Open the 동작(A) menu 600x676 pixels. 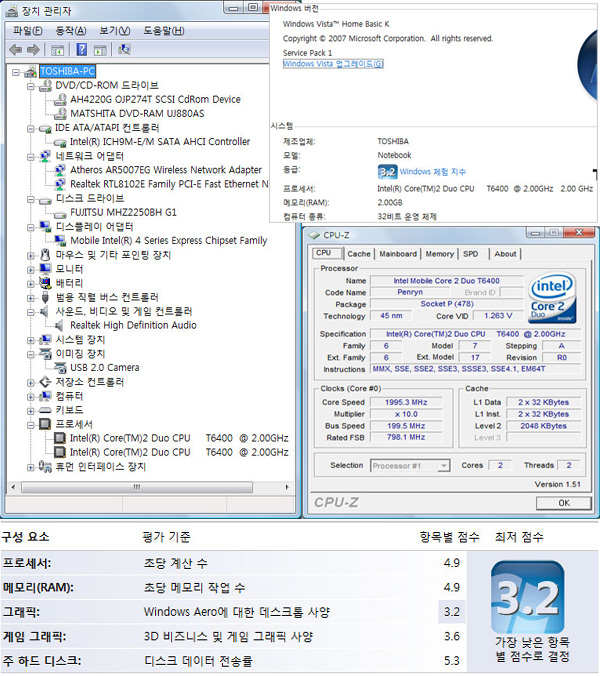pos(71,31)
